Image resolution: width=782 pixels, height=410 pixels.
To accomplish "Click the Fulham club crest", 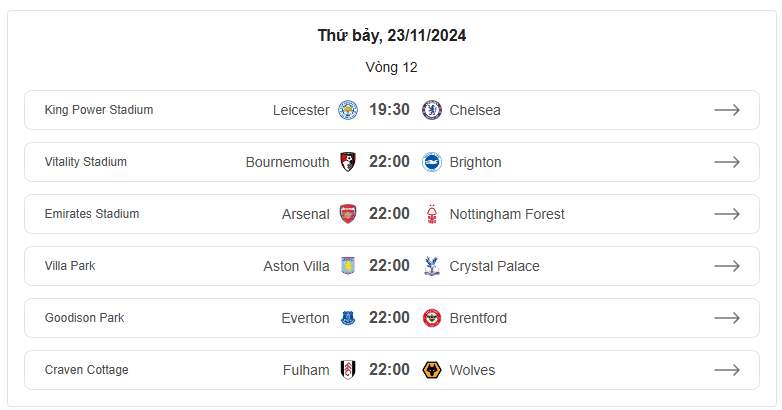I will (x=348, y=370).
